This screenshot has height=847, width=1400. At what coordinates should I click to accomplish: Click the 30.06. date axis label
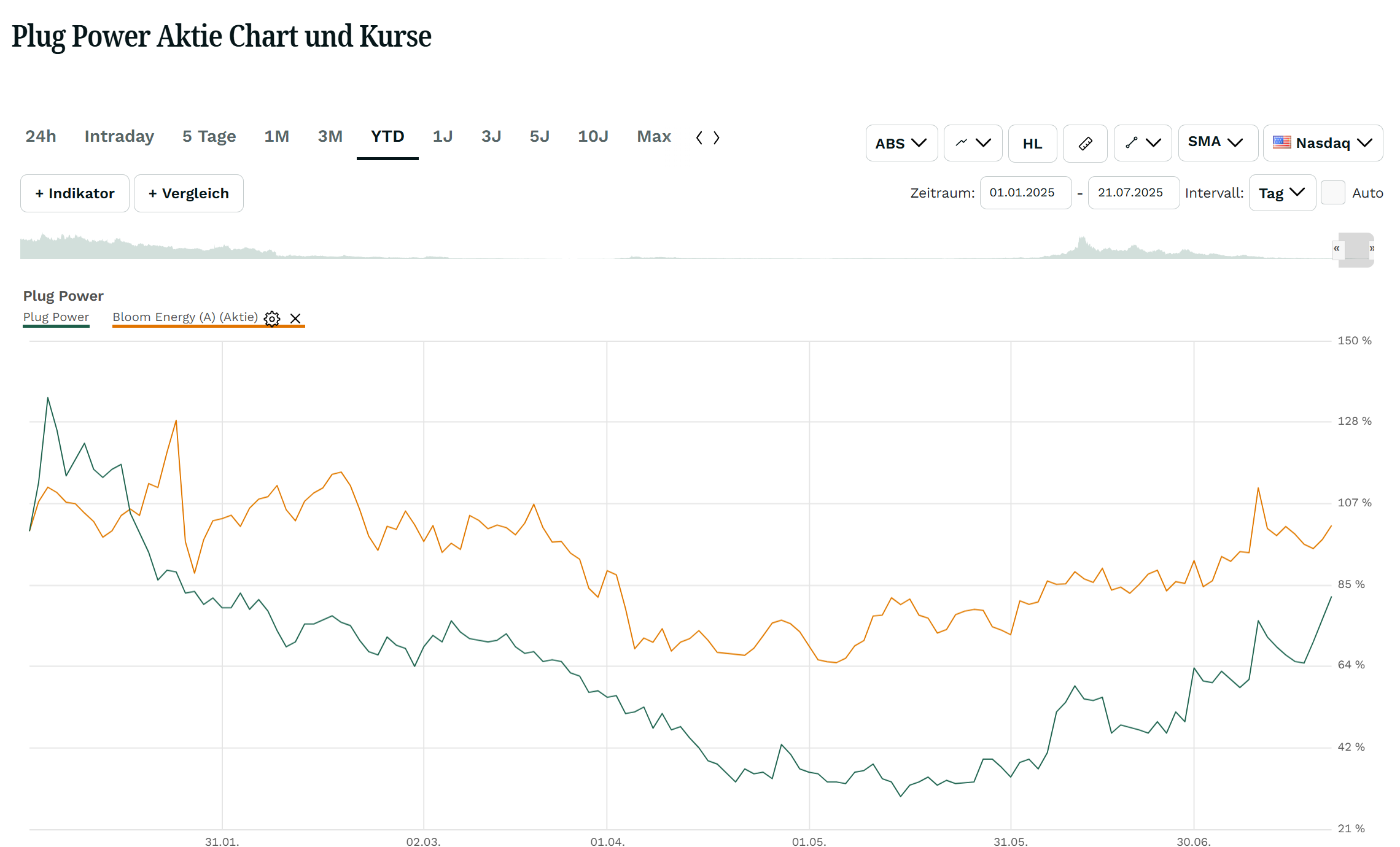(1194, 841)
